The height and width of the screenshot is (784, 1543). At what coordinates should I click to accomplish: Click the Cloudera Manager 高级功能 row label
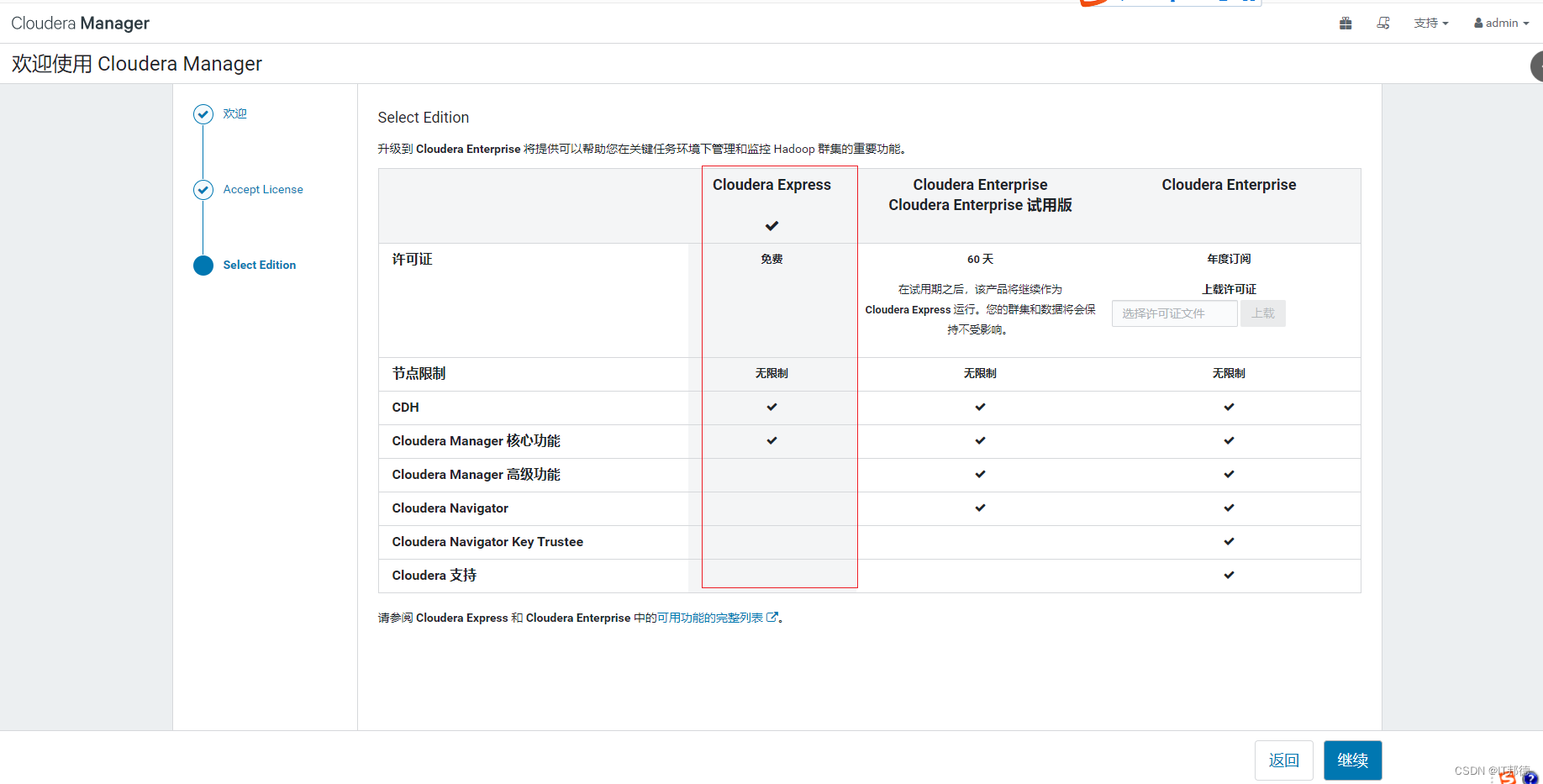tap(476, 474)
